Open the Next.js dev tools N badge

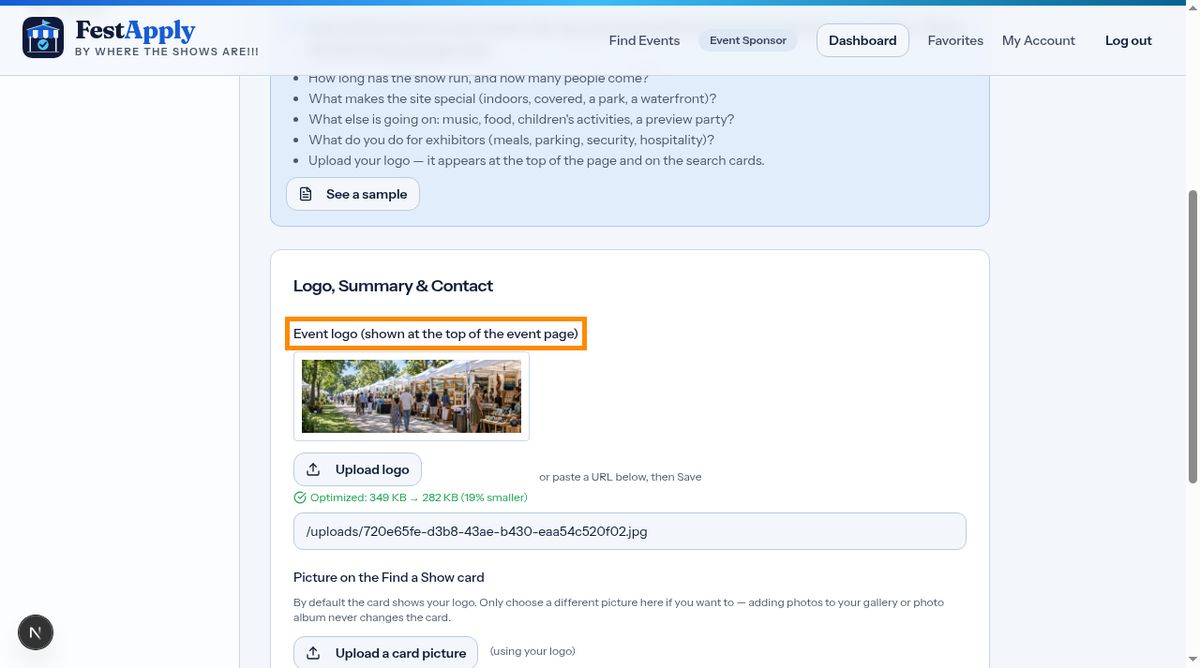[36, 632]
